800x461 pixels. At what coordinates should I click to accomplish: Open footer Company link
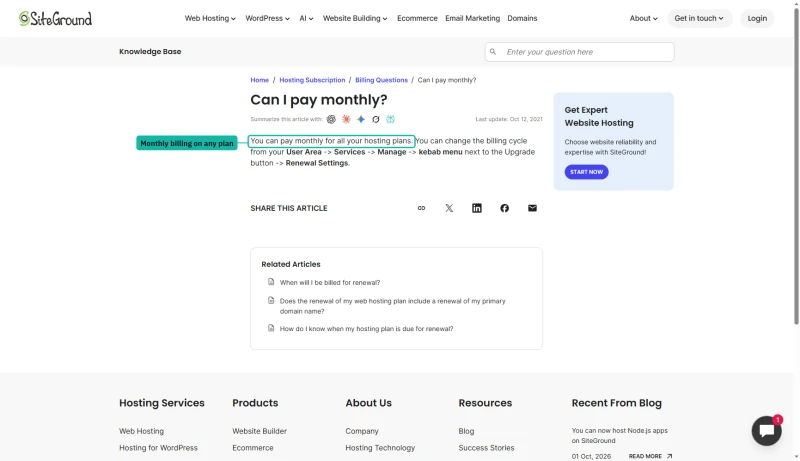pos(362,431)
